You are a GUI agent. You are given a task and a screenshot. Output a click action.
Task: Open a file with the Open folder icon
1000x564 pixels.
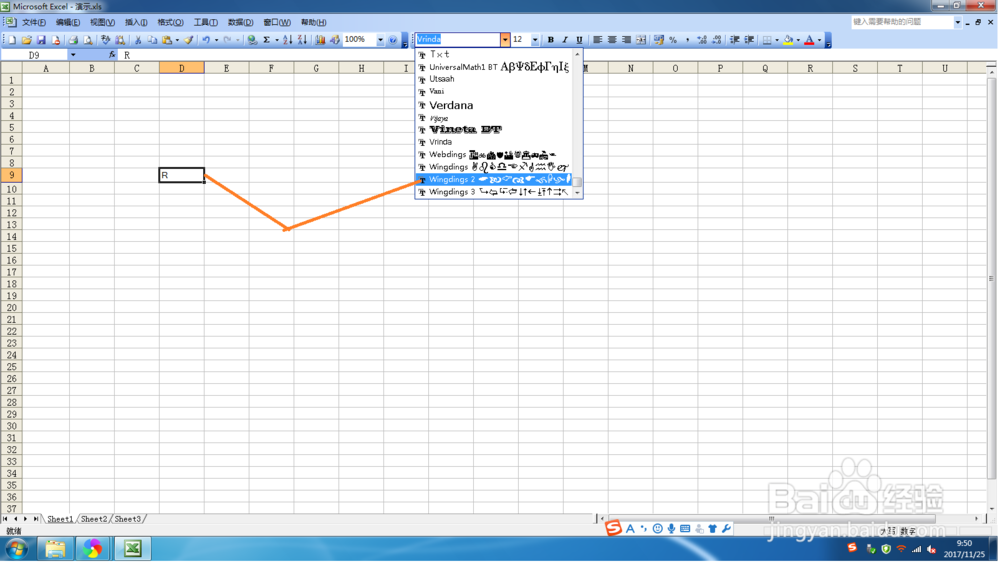click(26, 40)
